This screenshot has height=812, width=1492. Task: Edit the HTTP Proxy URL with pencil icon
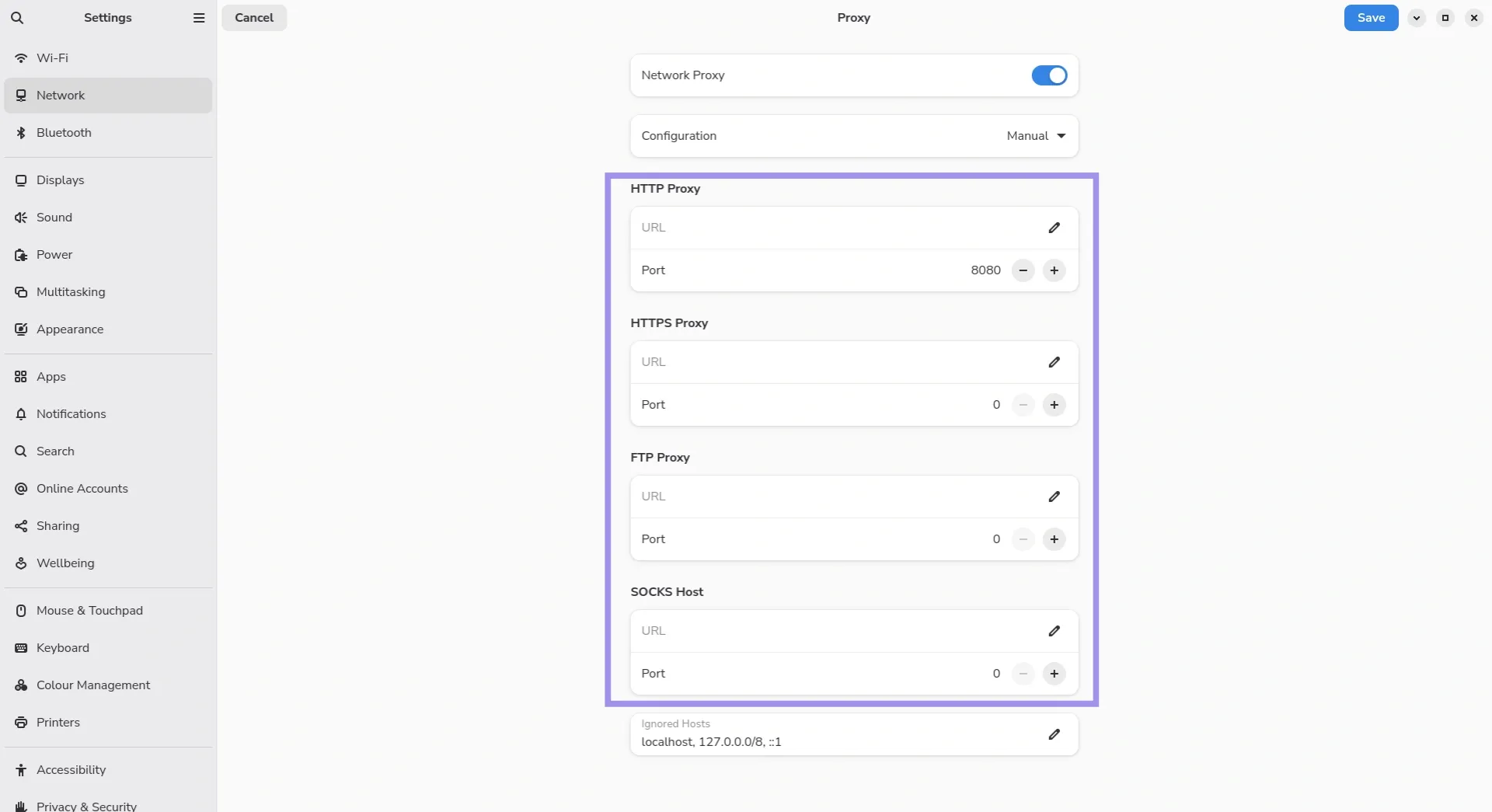1054,228
